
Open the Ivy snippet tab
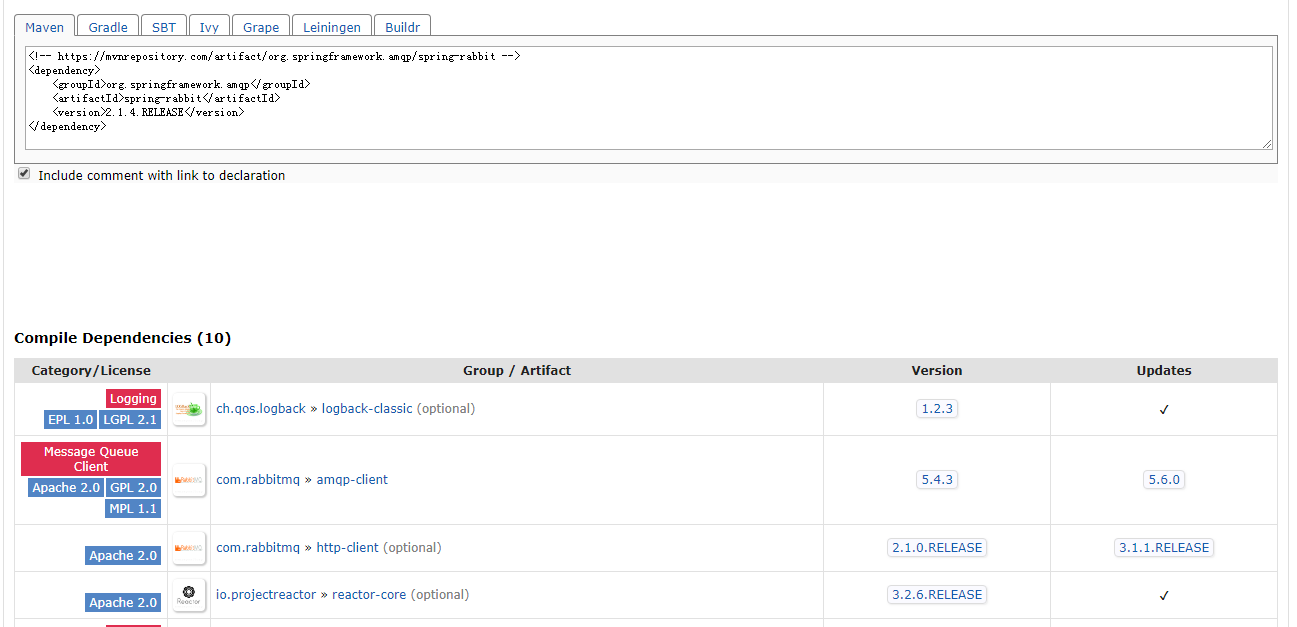click(x=209, y=26)
